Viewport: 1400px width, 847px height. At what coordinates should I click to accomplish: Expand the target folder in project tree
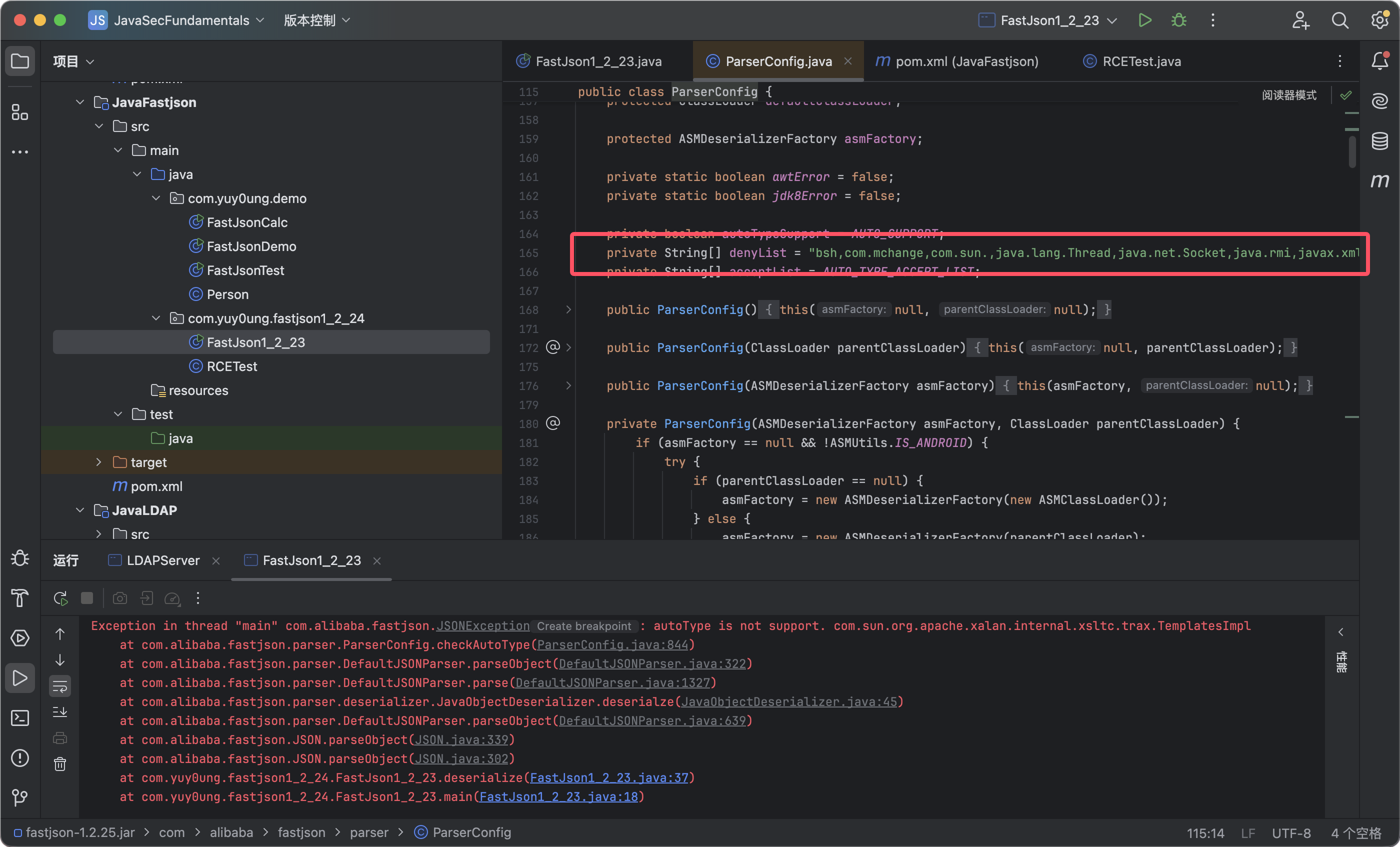(x=99, y=462)
